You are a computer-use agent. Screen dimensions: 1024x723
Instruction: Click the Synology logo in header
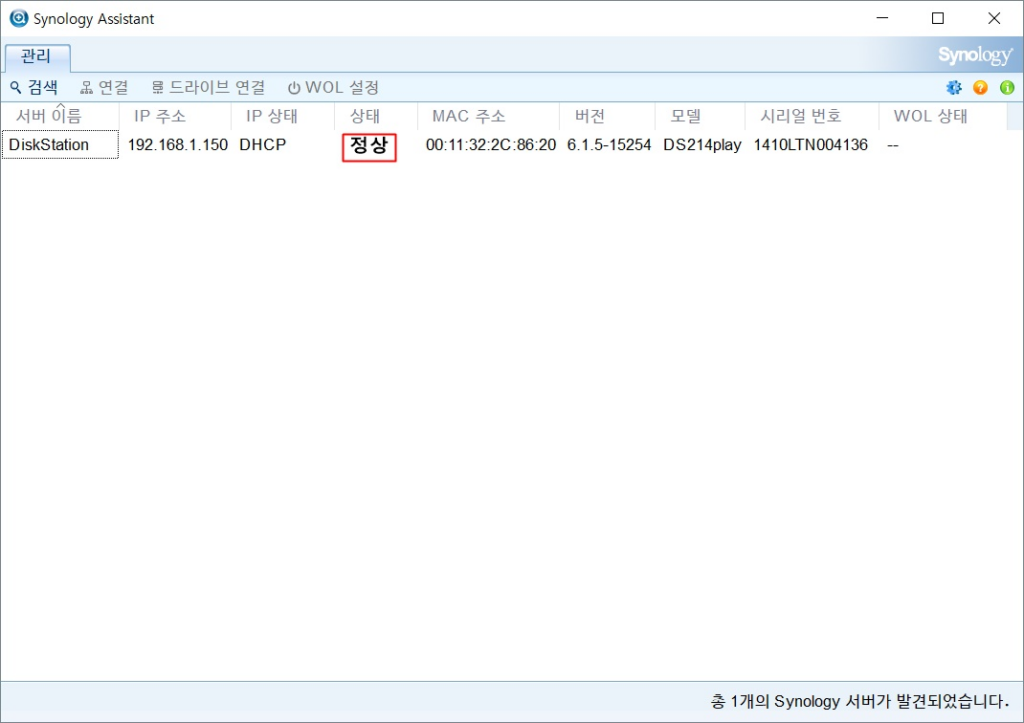(975, 56)
